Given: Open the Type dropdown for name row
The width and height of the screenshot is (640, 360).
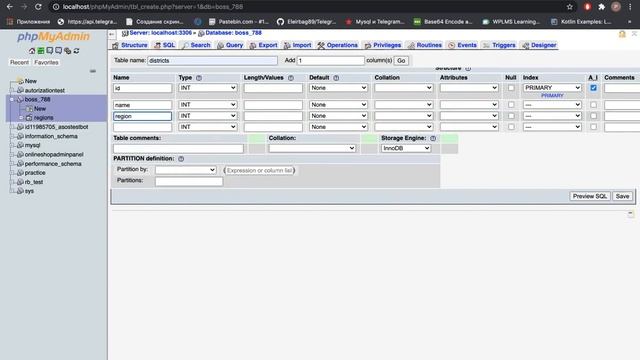Looking at the screenshot, I should [208, 105].
